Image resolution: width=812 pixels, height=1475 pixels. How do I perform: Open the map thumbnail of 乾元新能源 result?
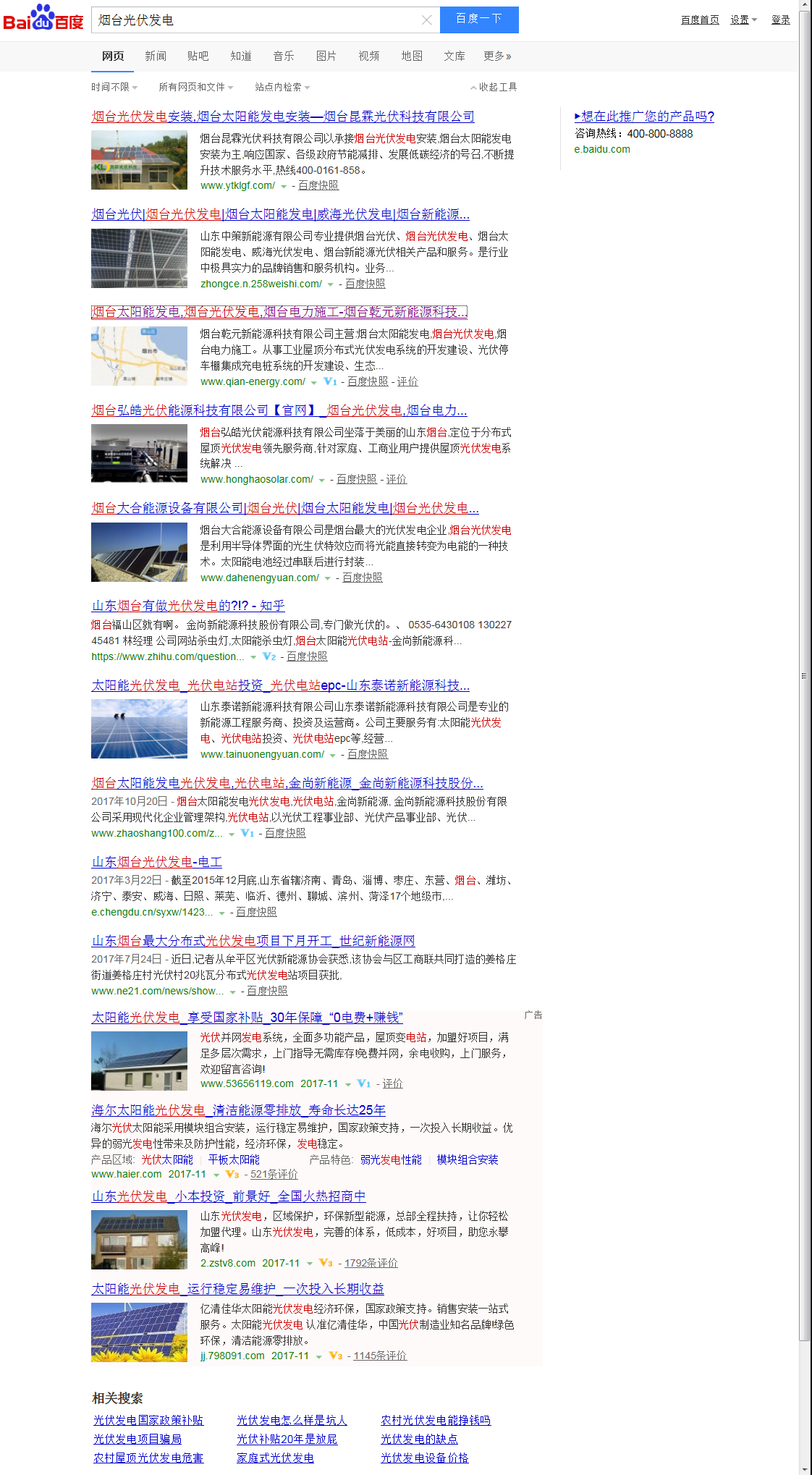pyautogui.click(x=139, y=355)
